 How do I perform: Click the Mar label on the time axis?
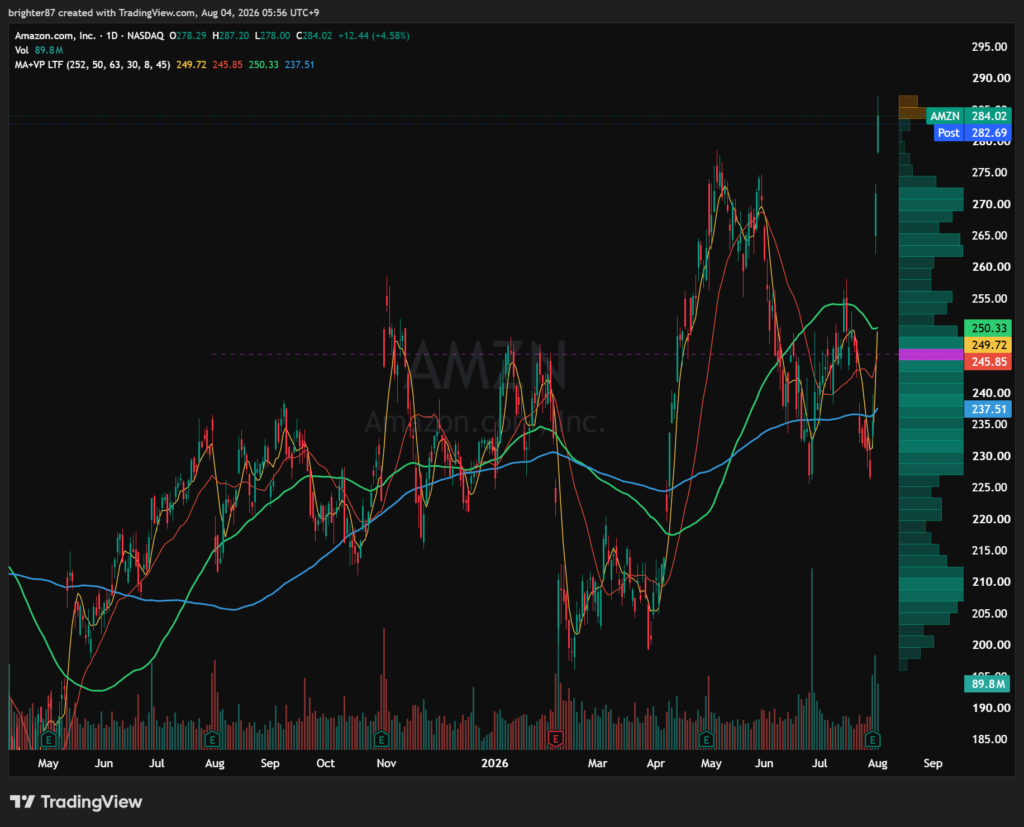coord(597,763)
